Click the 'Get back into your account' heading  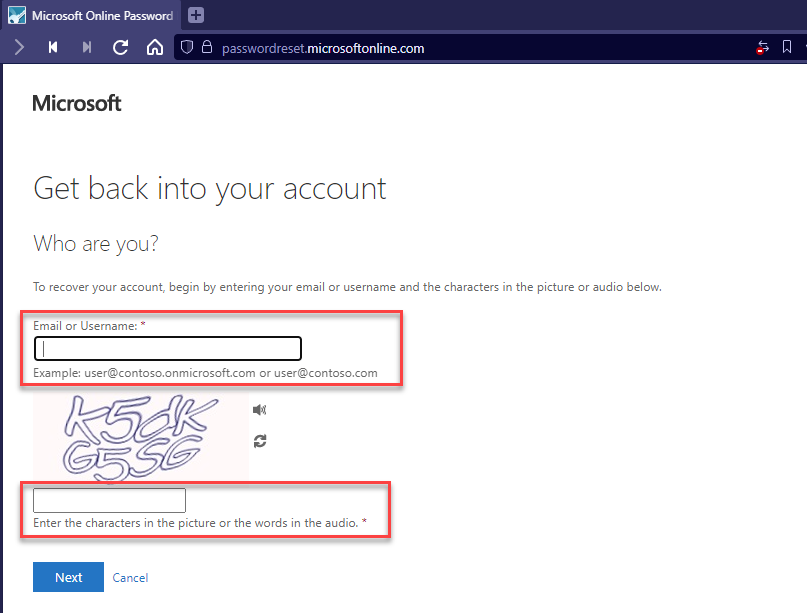click(x=209, y=189)
